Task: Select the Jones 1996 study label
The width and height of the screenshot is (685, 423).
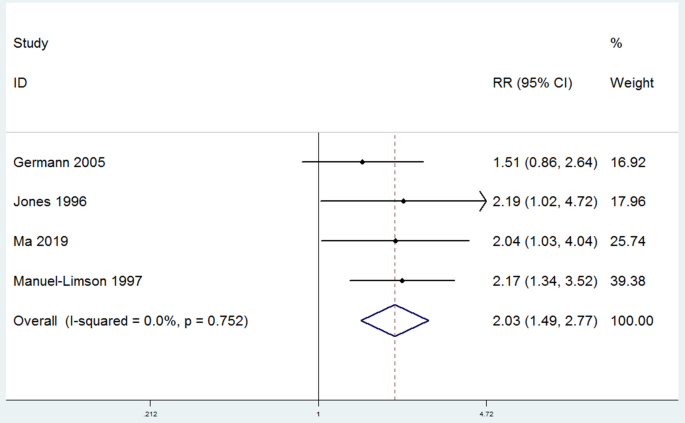Action: coord(50,201)
